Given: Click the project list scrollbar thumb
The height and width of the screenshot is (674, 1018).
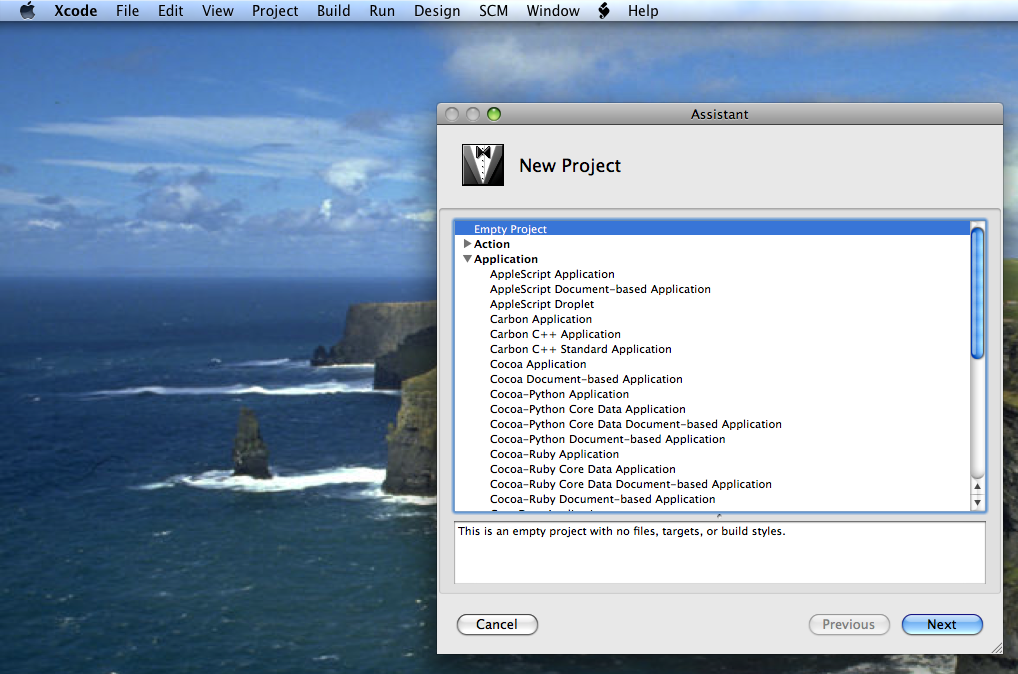Looking at the screenshot, I should [977, 292].
